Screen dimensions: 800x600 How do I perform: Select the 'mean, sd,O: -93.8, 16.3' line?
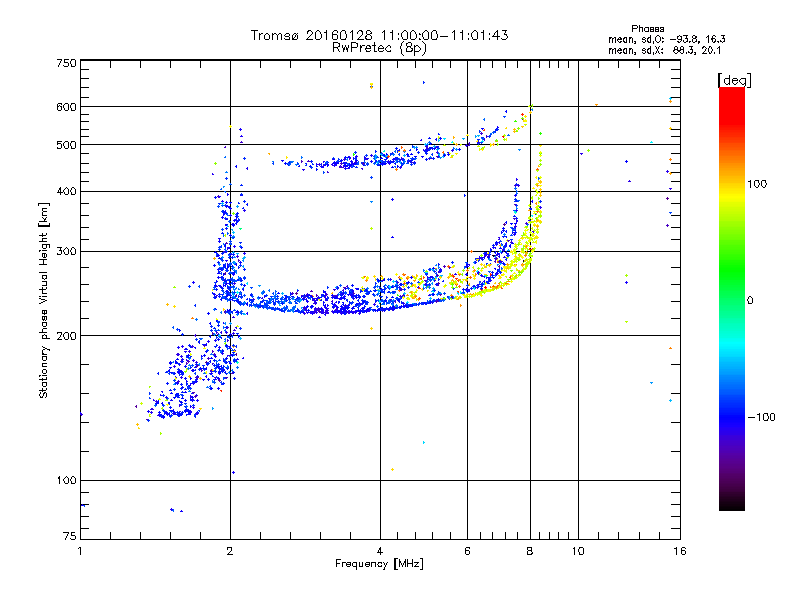(666, 39)
